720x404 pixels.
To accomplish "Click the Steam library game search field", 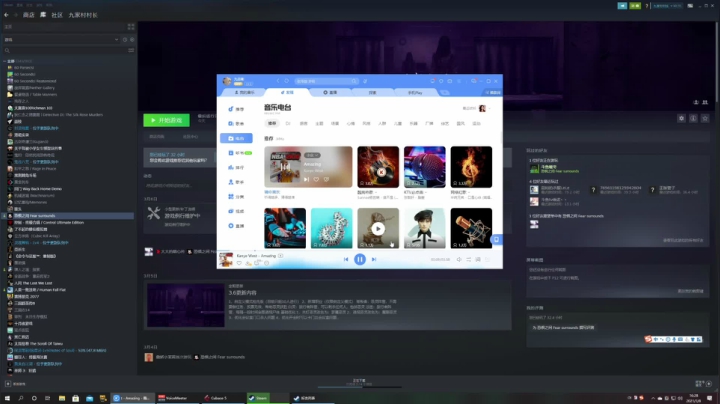I will (x=64, y=50).
